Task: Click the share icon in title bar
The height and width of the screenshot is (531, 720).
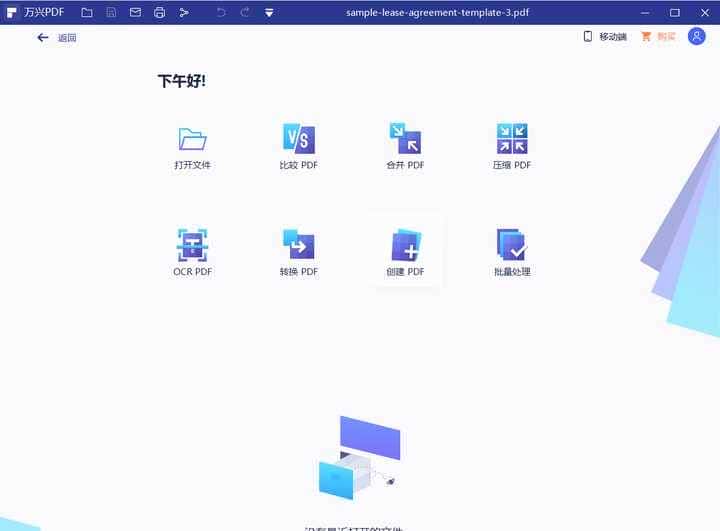Action: click(184, 12)
